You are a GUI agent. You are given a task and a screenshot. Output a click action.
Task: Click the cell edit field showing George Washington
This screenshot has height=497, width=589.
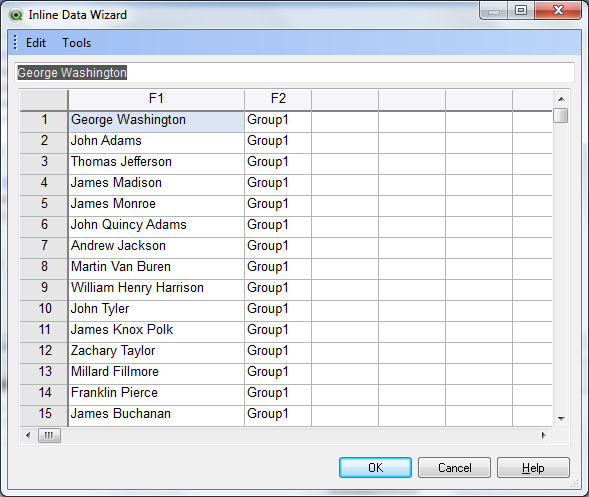point(295,73)
